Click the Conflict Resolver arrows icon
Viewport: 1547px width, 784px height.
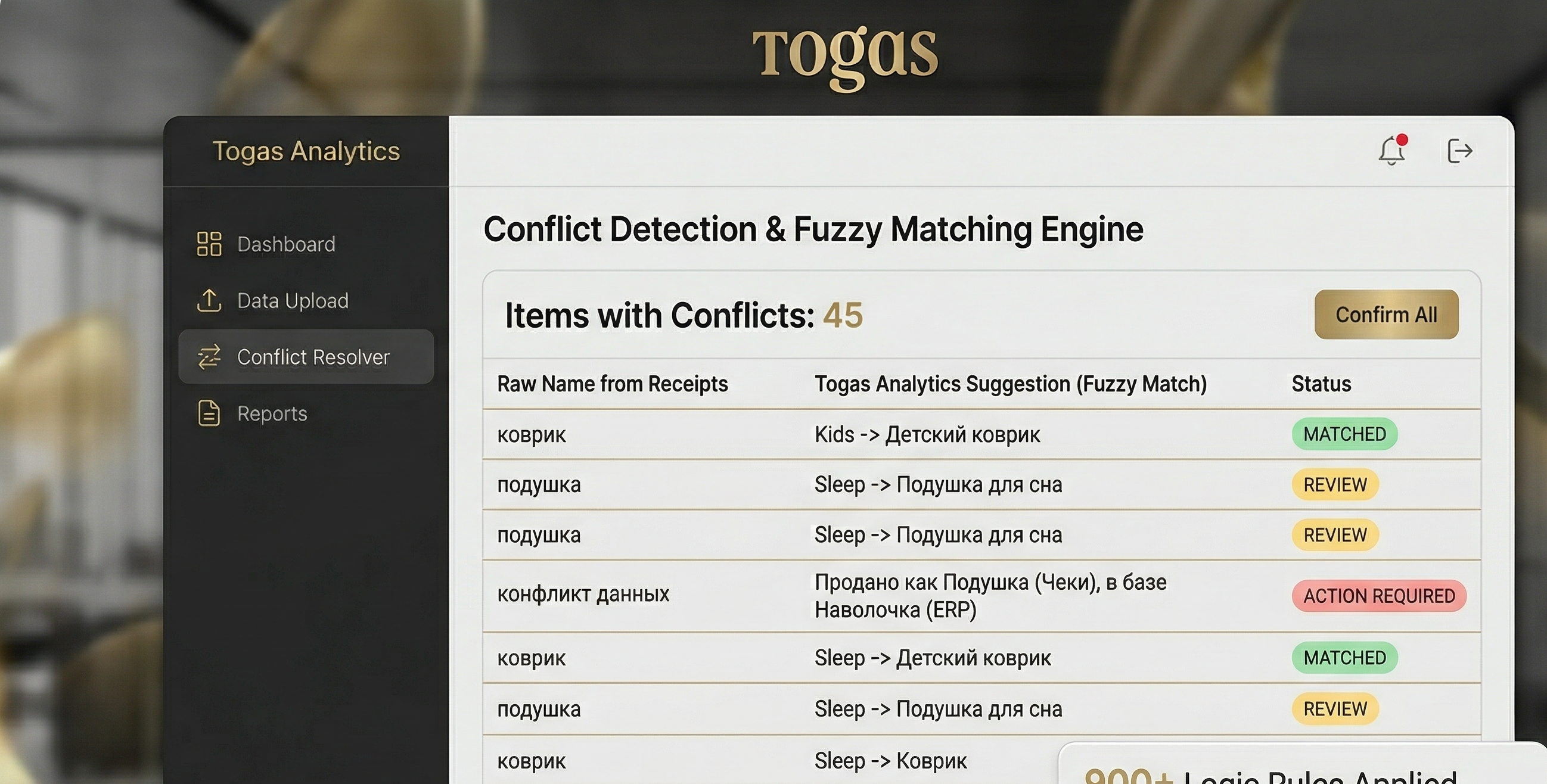209,357
